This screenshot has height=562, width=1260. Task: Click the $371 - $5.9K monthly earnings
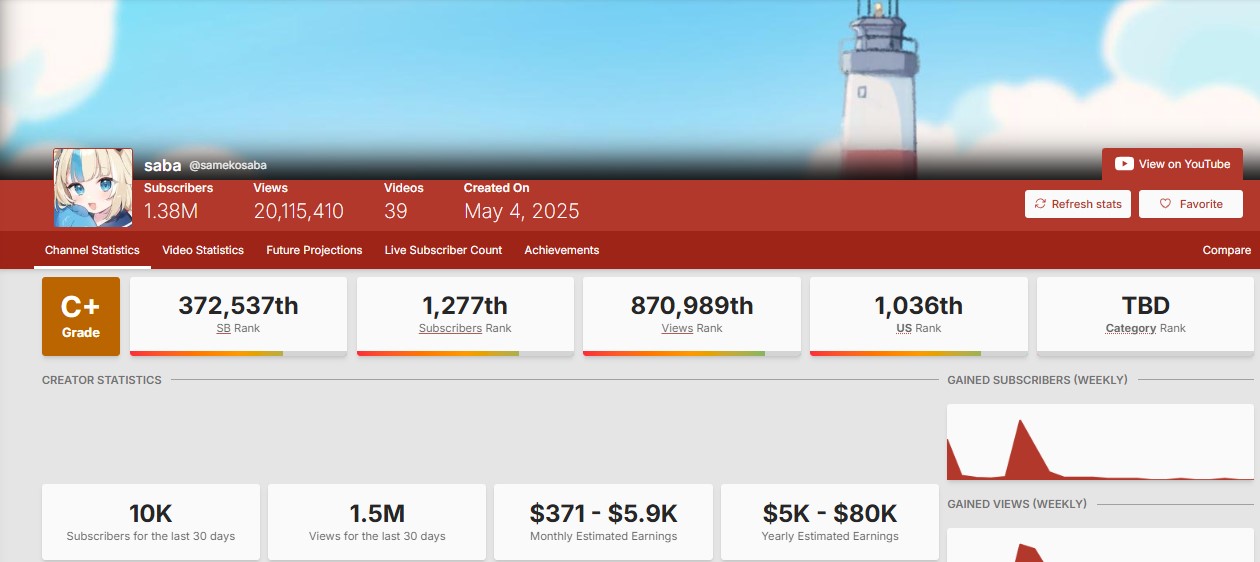pos(604,514)
